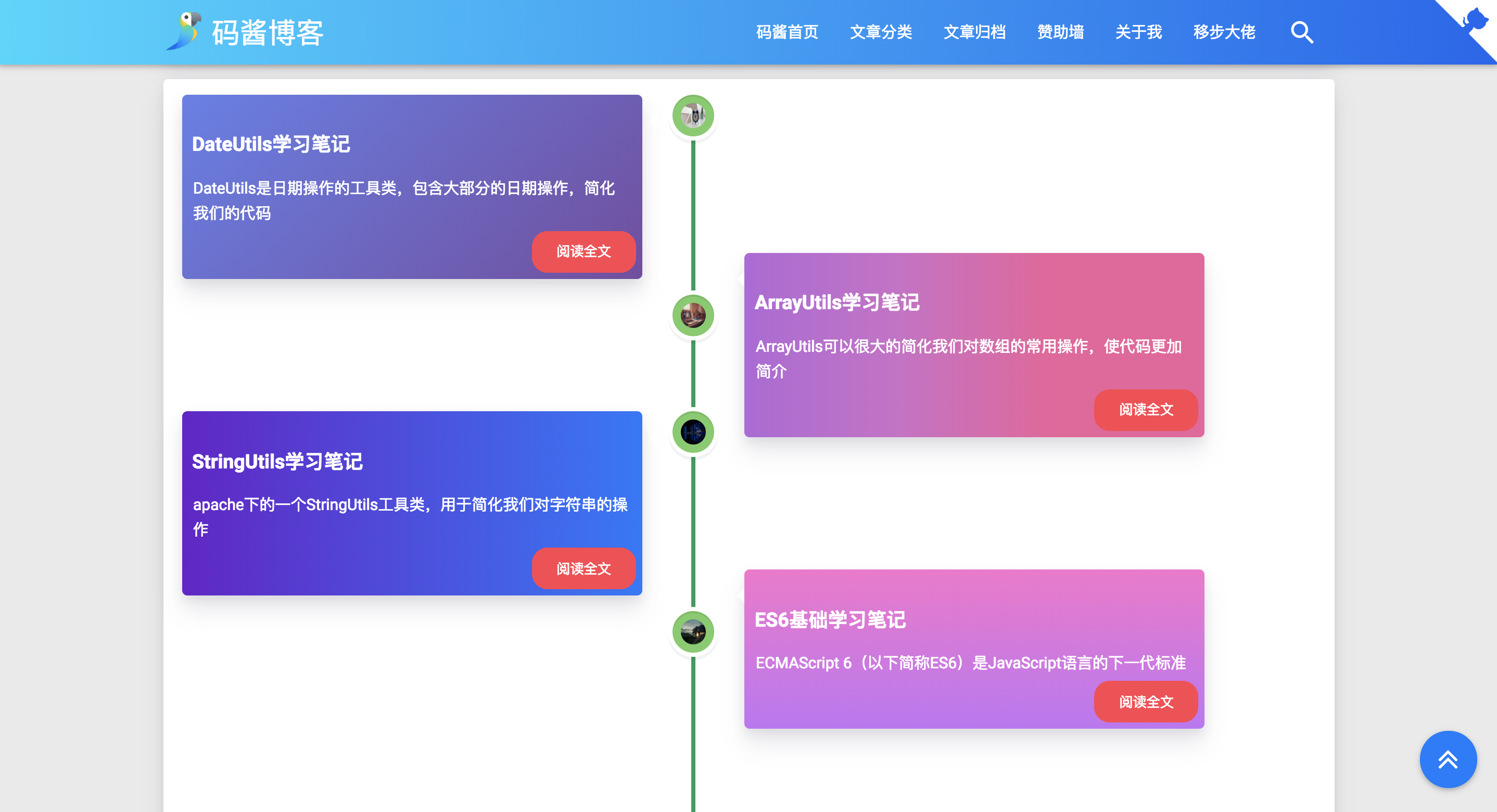Click the parrot logo icon
The height and width of the screenshot is (812, 1497).
coord(185,31)
